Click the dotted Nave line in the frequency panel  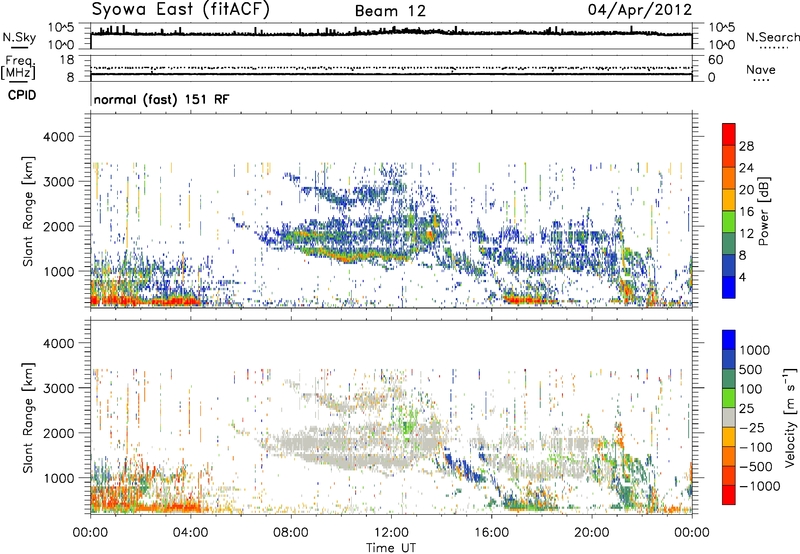coord(391,67)
